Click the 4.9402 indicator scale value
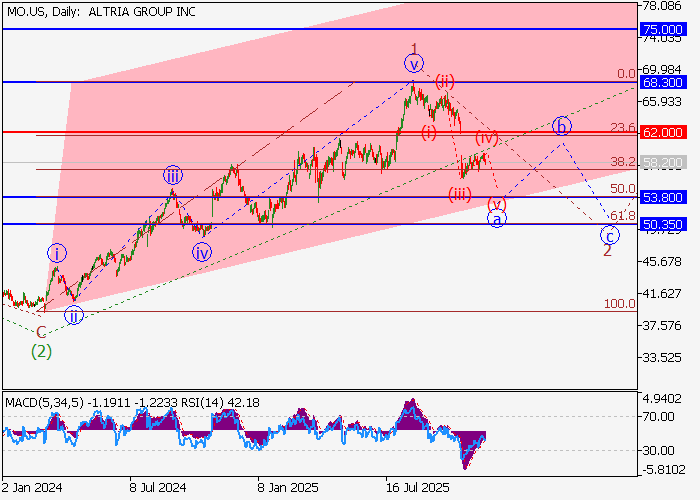The image size is (700, 500). pos(662,399)
